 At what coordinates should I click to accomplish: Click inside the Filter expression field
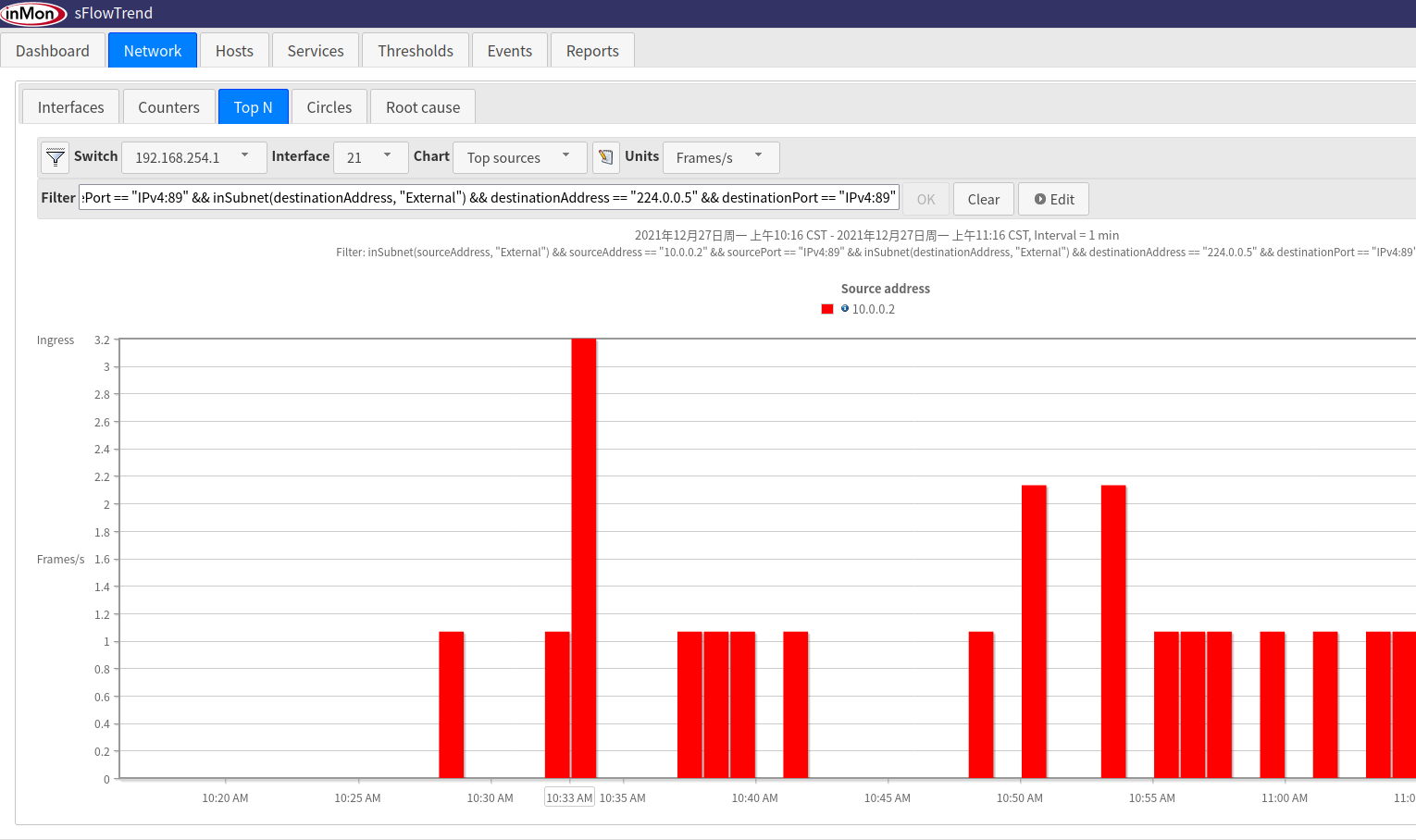click(x=490, y=198)
